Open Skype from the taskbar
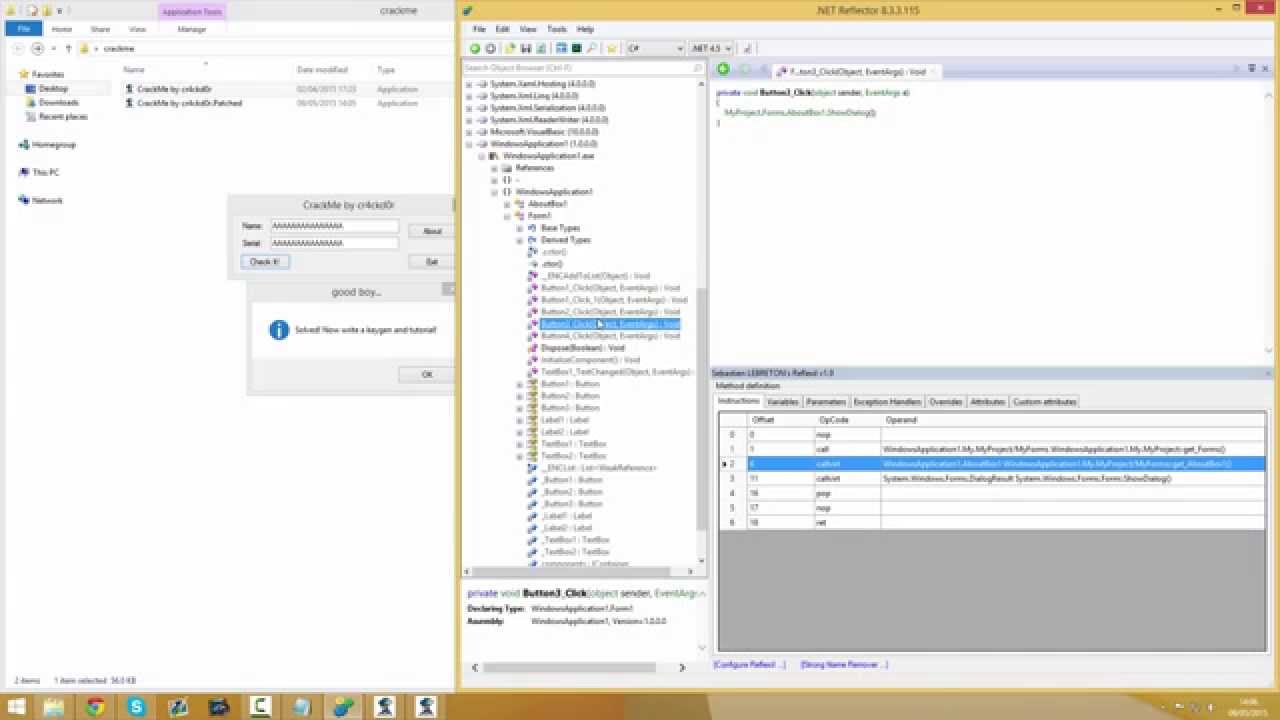This screenshot has width=1280, height=720. 137,707
